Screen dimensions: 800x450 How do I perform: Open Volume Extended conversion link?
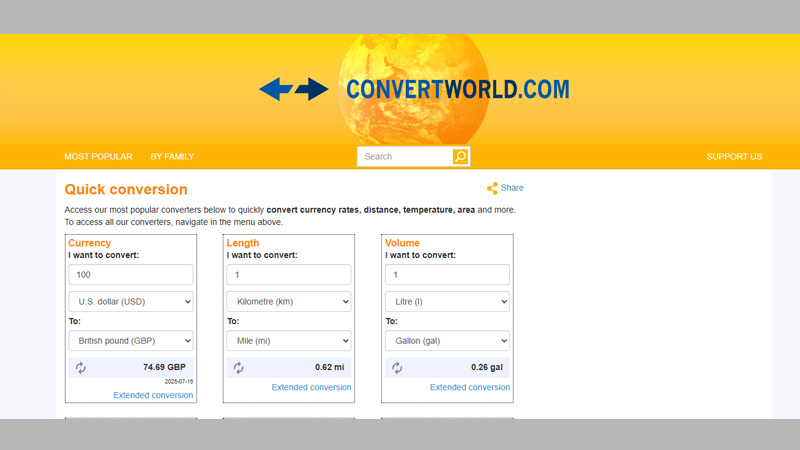(x=470, y=387)
